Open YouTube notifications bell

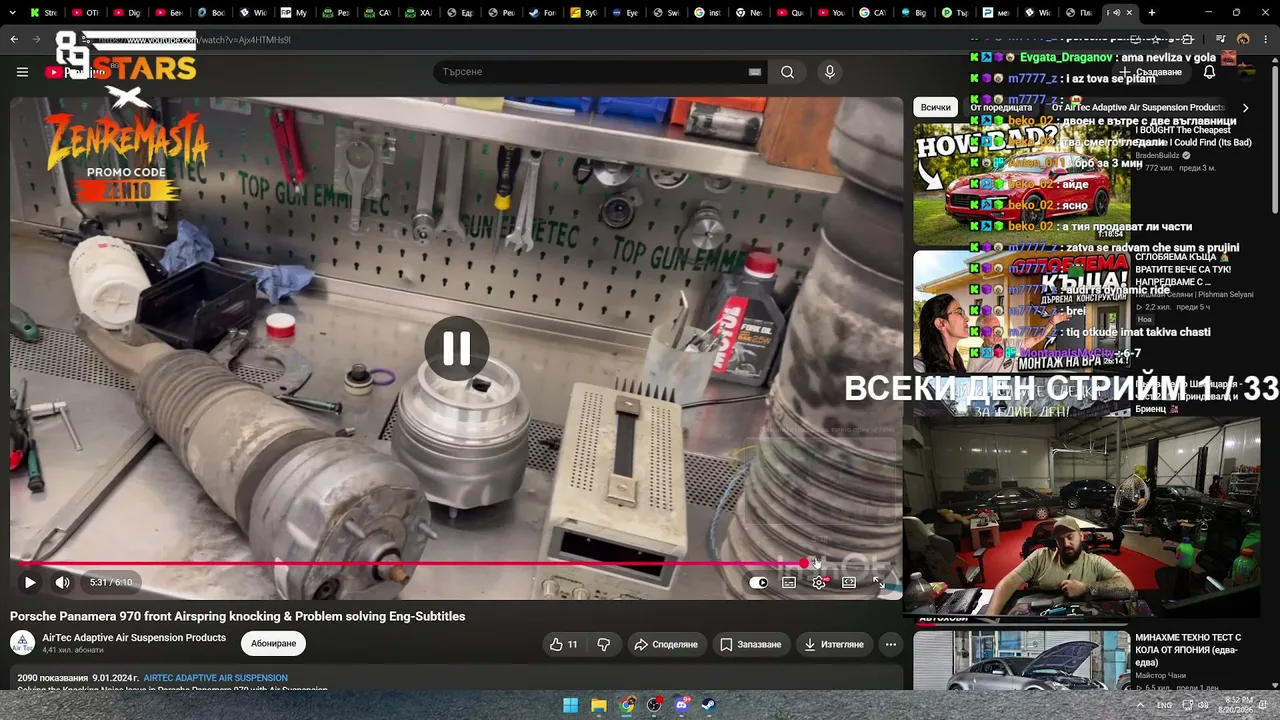tap(1209, 72)
